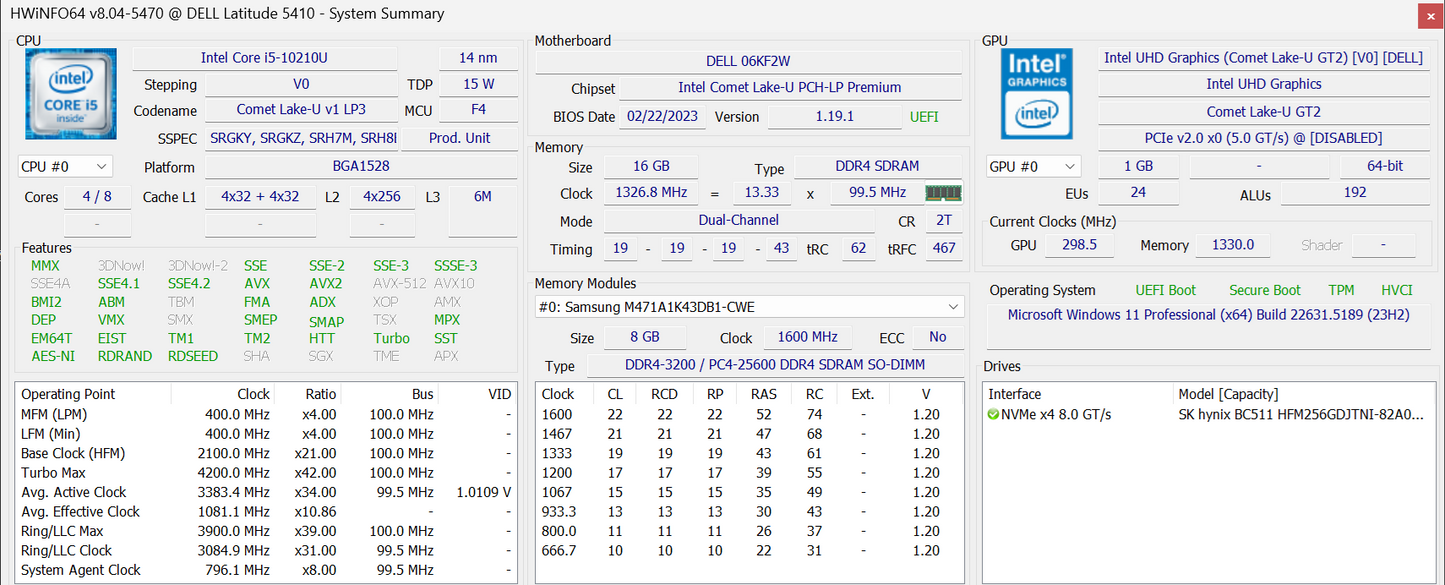Click the DDR4 SDRAM memory type
The height and width of the screenshot is (585, 1445).
[x=877, y=166]
